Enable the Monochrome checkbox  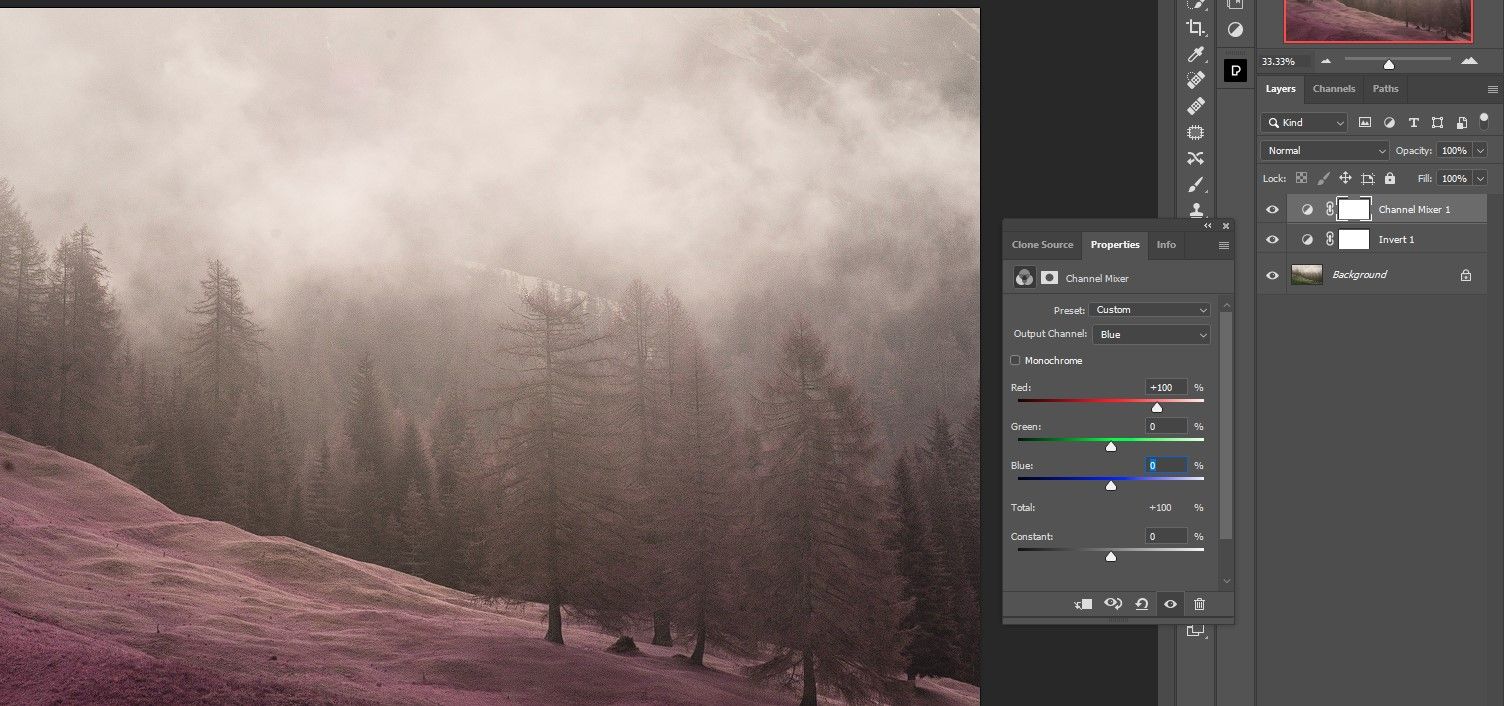coord(1016,360)
